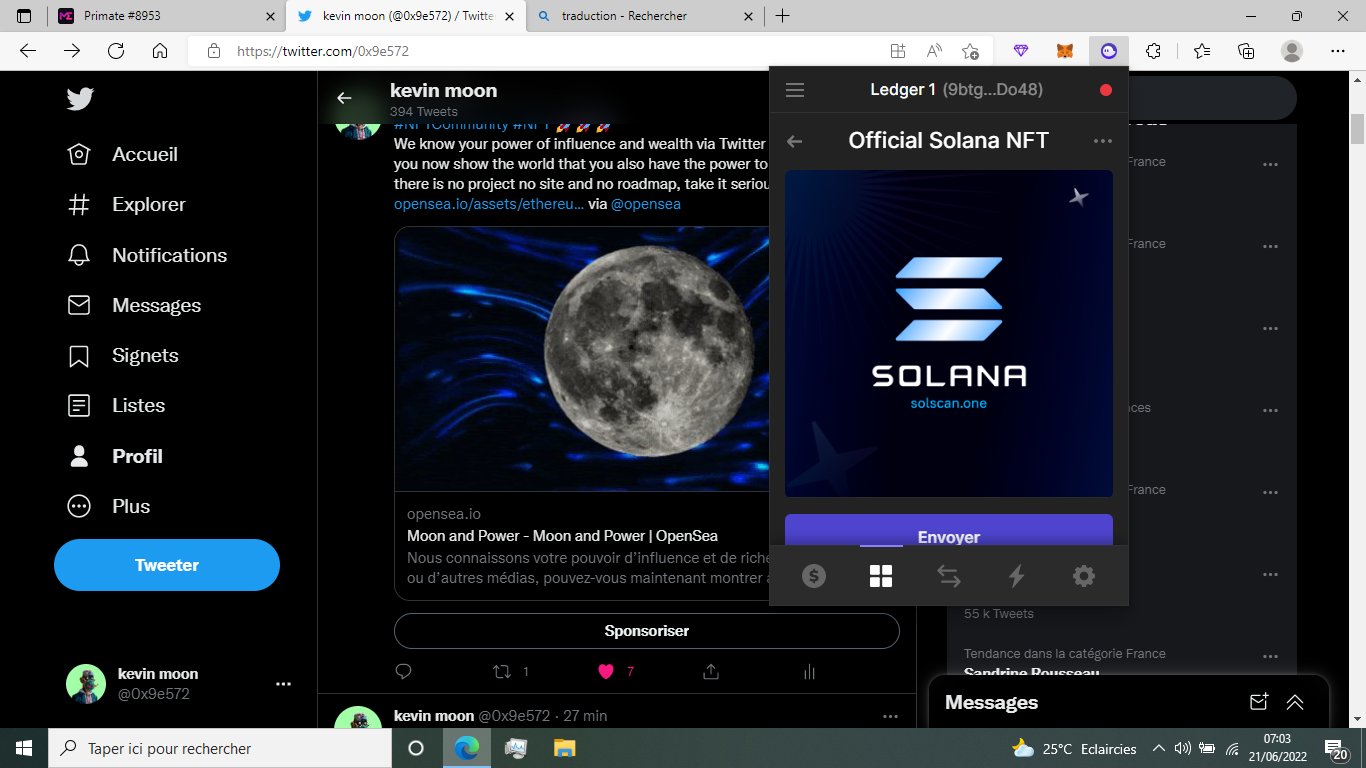Screen dimensions: 1366x768
Task: Open Edge settings and more menu
Action: point(1339,50)
